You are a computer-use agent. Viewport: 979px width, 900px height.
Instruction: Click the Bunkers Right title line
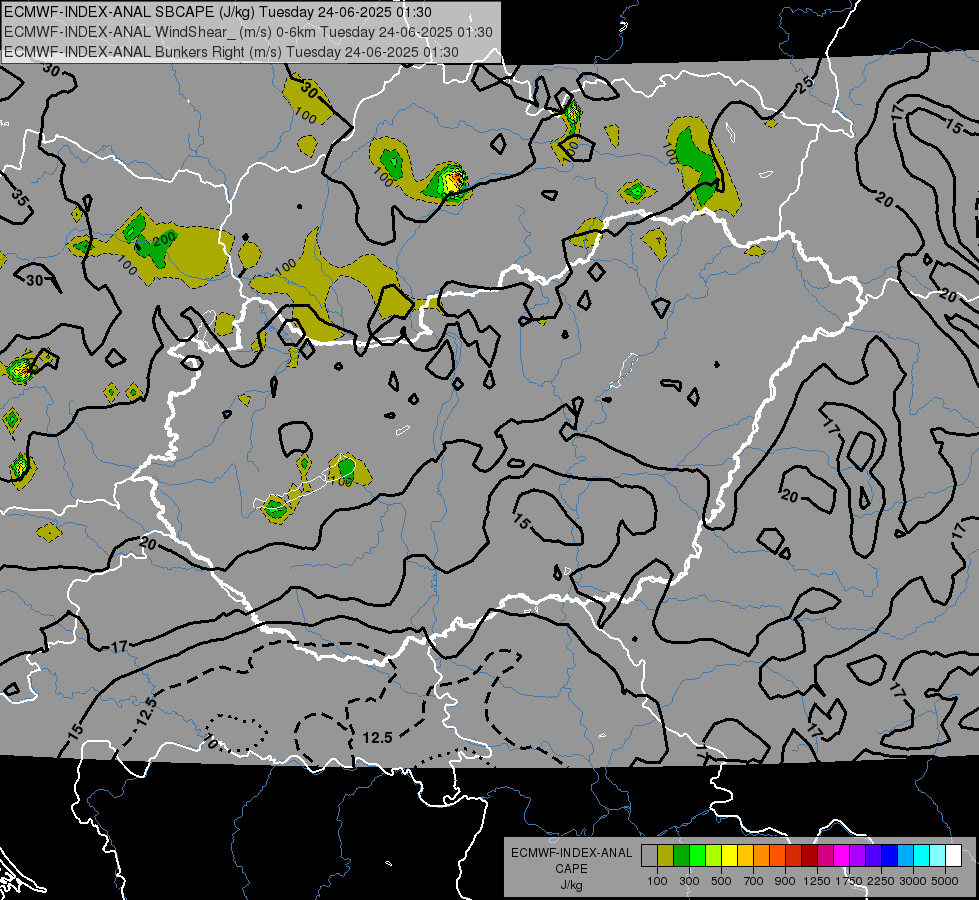231,52
